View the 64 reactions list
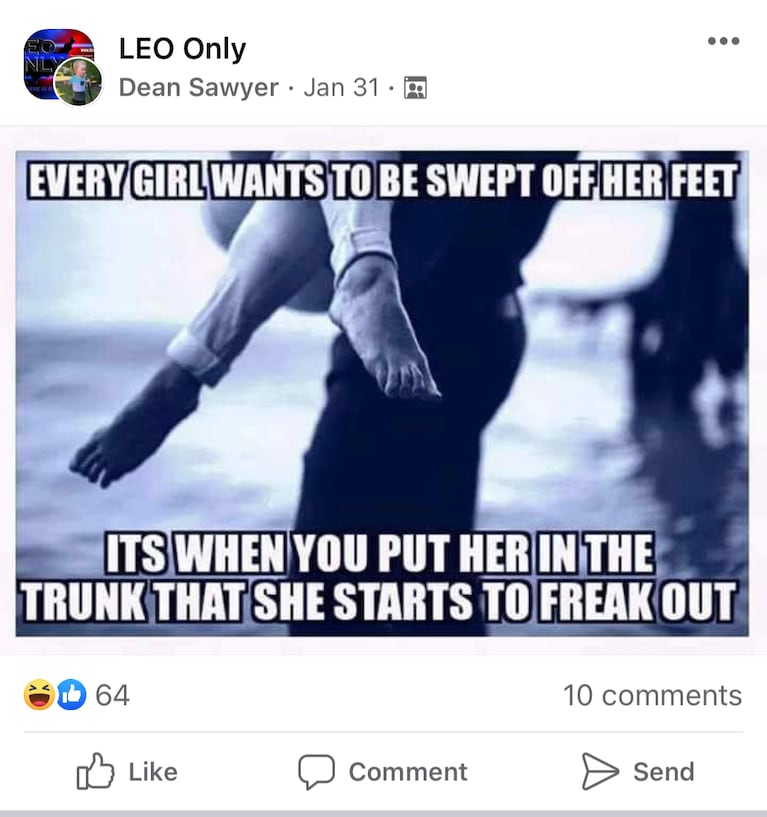Image resolution: width=767 pixels, height=817 pixels. (113, 695)
